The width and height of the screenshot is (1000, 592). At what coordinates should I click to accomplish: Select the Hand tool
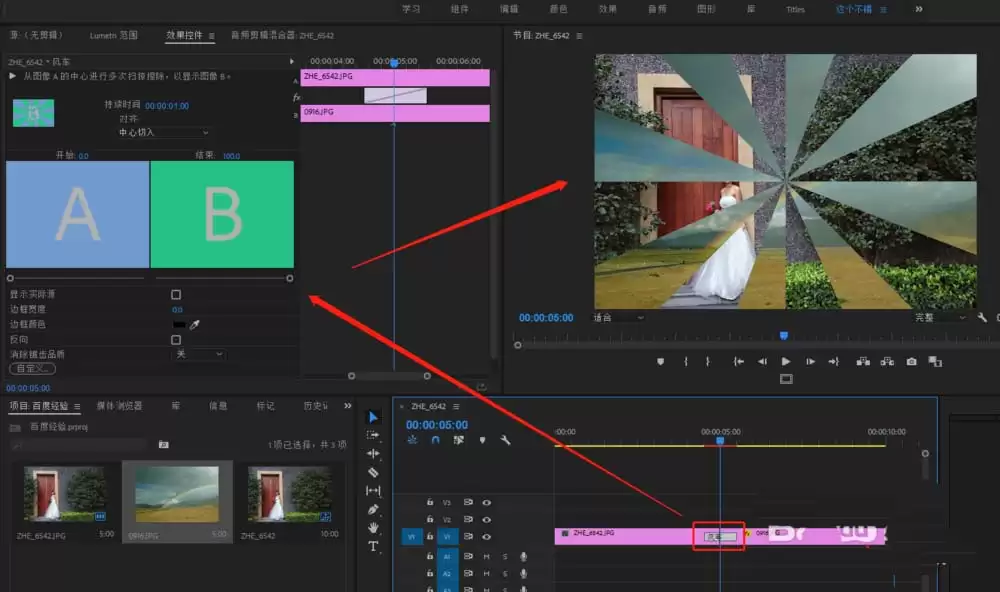pyautogui.click(x=373, y=527)
